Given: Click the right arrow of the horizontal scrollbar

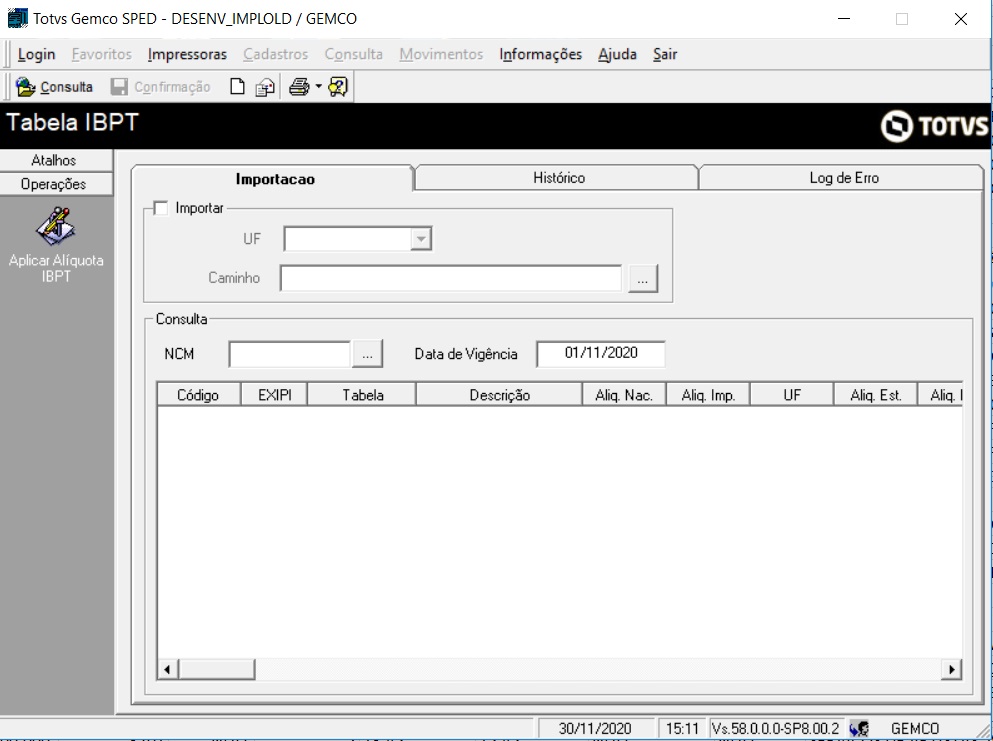Looking at the screenshot, I should click(x=951, y=669).
